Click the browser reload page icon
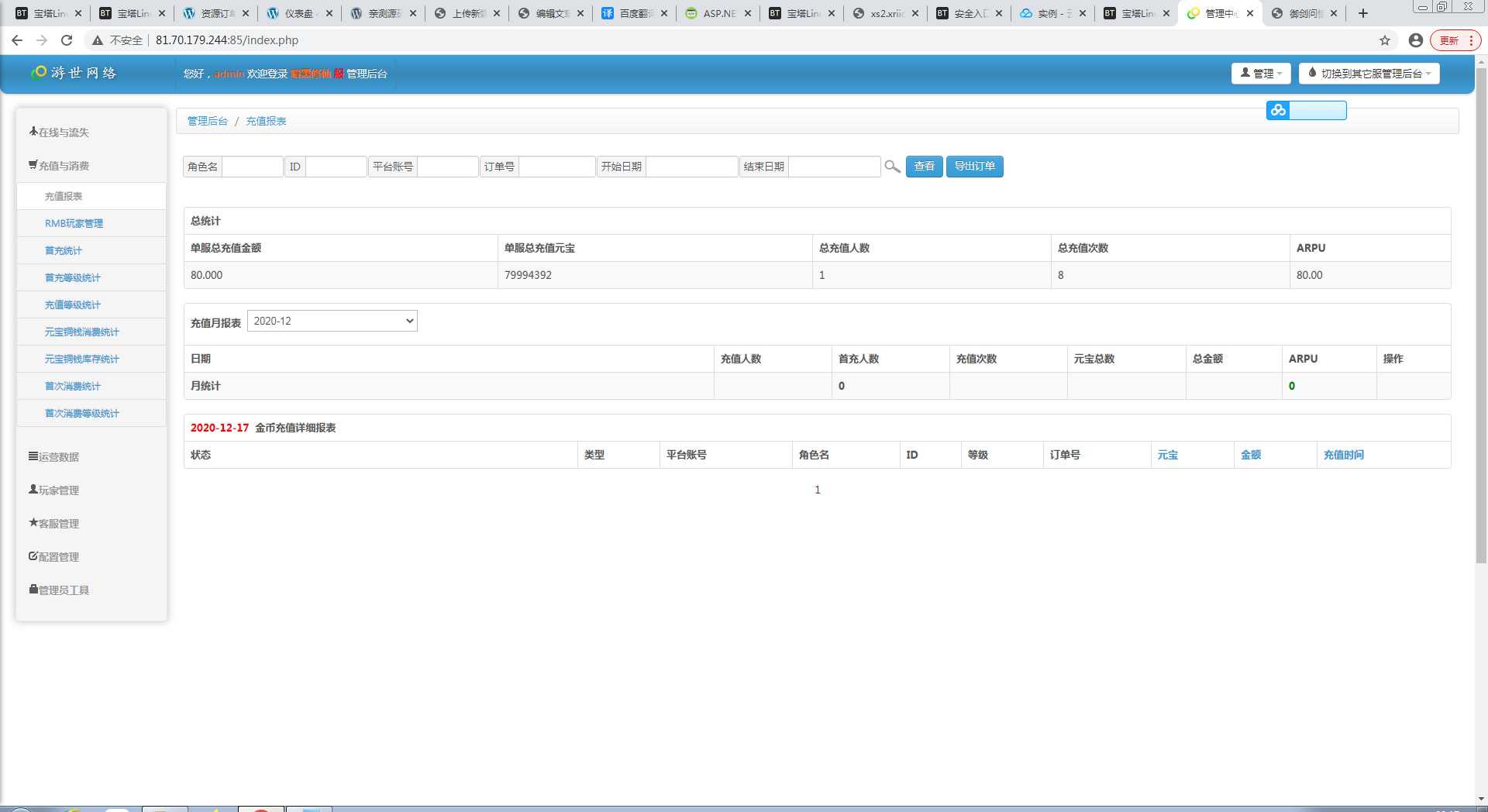Viewport: 1488px width, 812px height. pos(67,40)
